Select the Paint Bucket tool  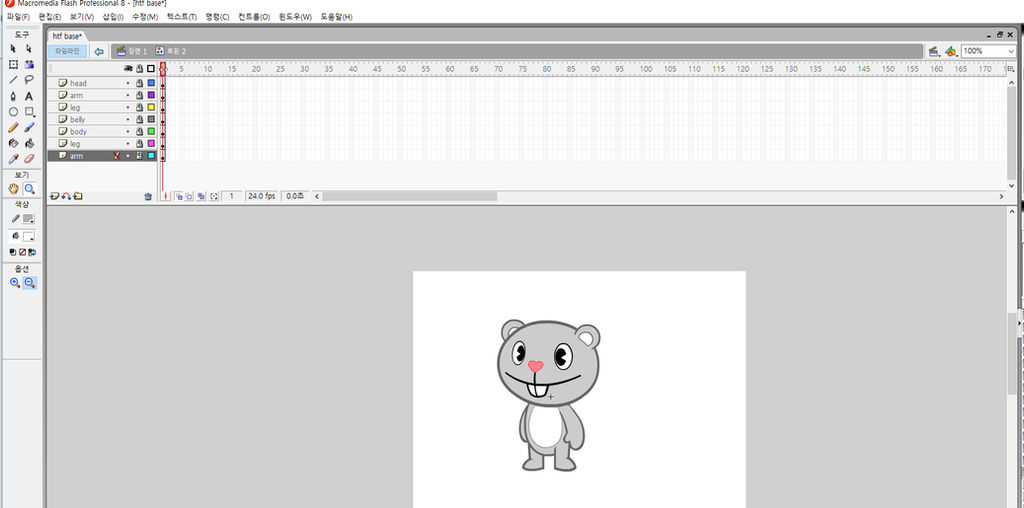(x=29, y=143)
